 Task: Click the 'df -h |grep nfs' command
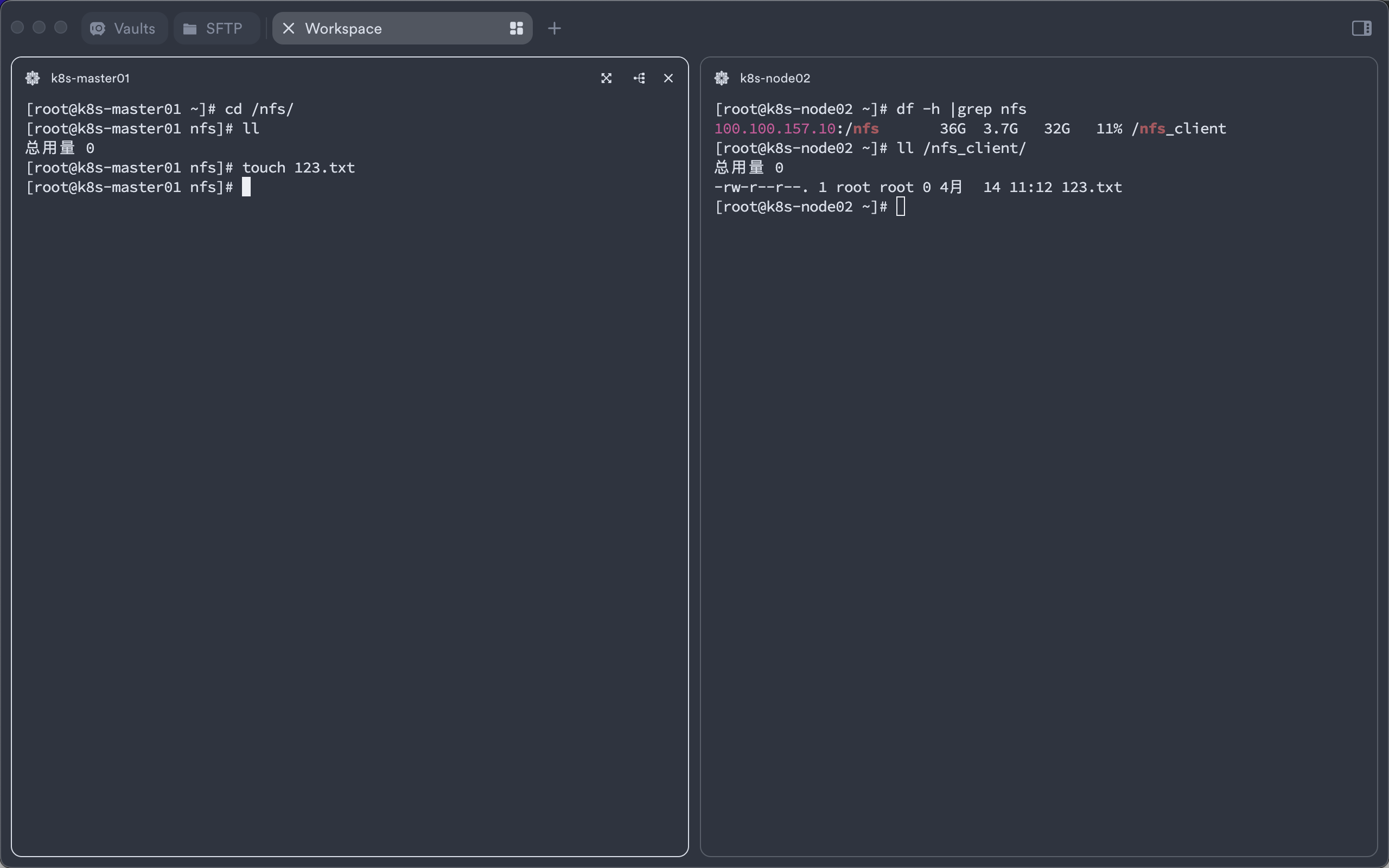point(961,109)
